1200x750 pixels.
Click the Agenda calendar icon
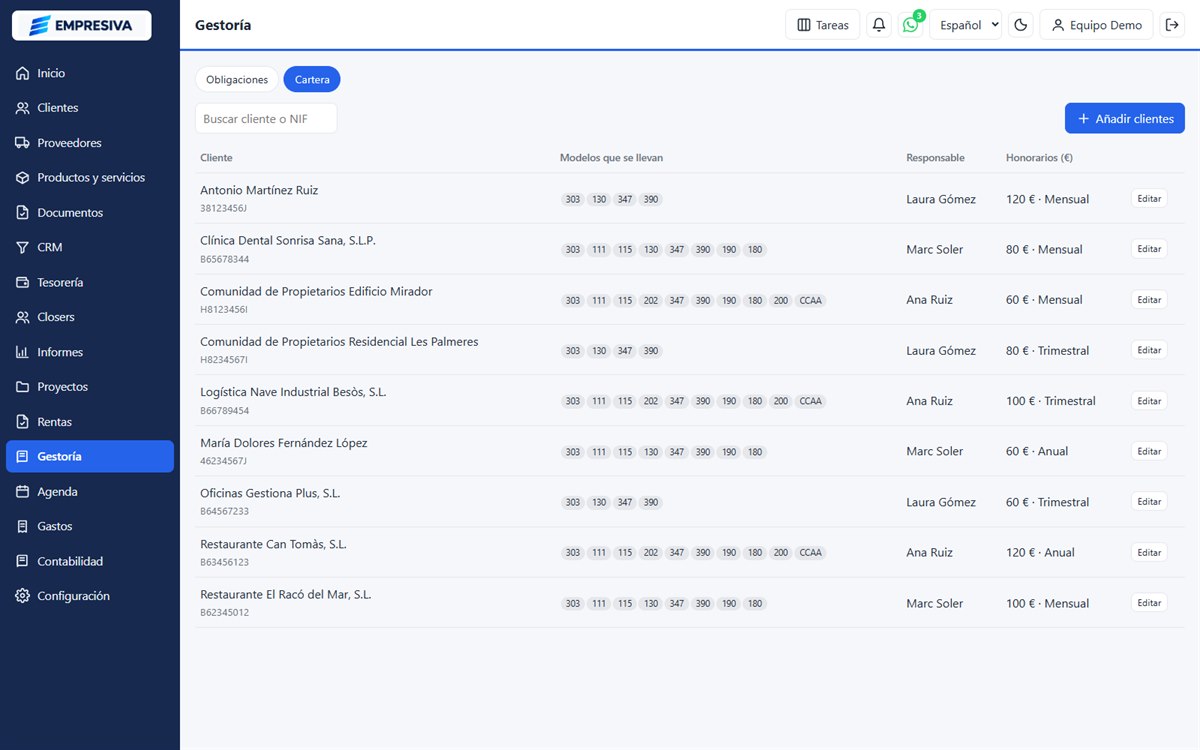23,492
